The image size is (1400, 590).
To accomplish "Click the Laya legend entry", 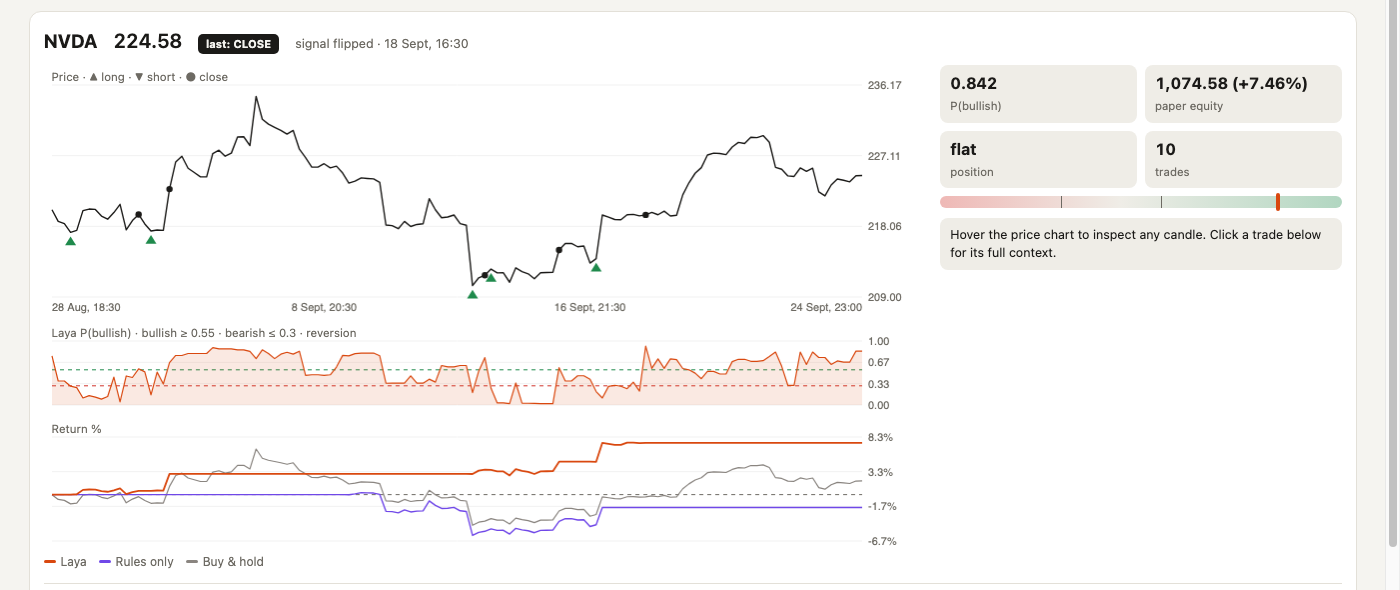I will click(x=65, y=562).
